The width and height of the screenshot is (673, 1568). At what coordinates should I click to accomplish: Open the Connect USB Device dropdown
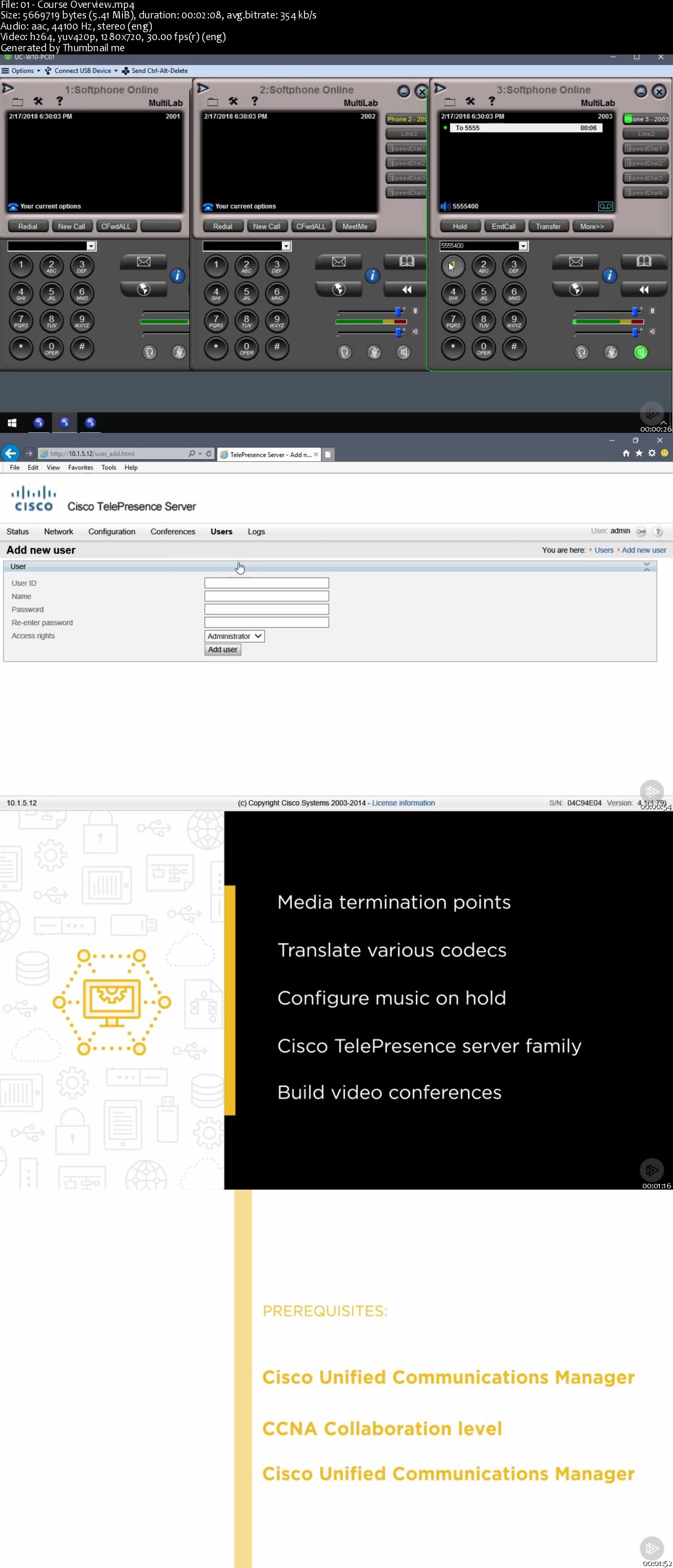click(x=81, y=71)
